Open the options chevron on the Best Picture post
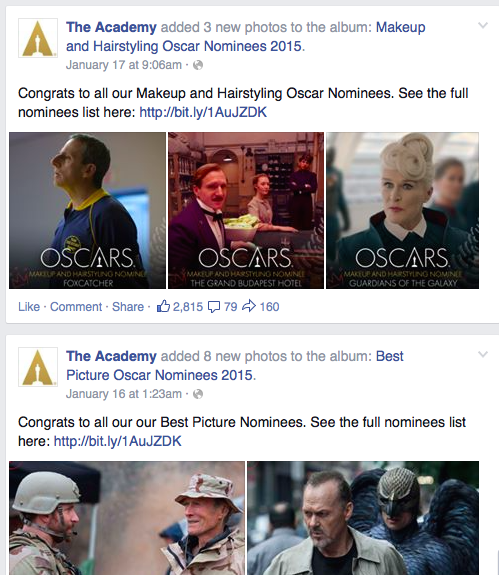499x575 pixels. point(483,354)
